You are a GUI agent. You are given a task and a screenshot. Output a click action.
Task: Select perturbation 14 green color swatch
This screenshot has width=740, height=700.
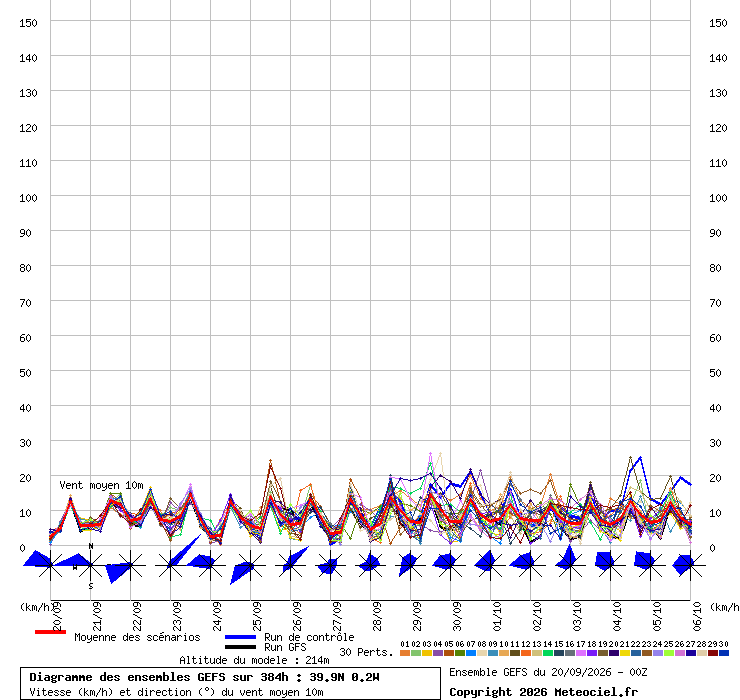click(548, 653)
